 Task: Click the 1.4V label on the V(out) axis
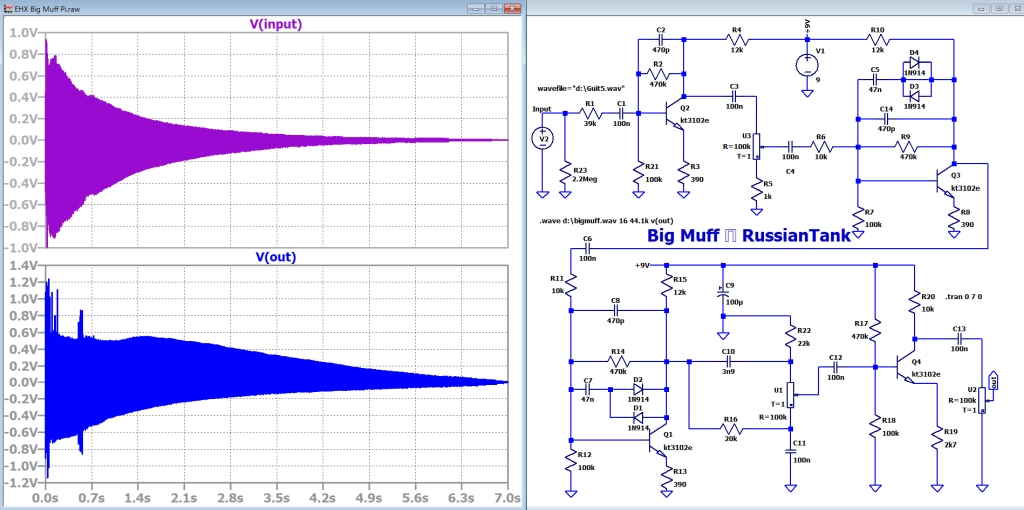coord(24,265)
